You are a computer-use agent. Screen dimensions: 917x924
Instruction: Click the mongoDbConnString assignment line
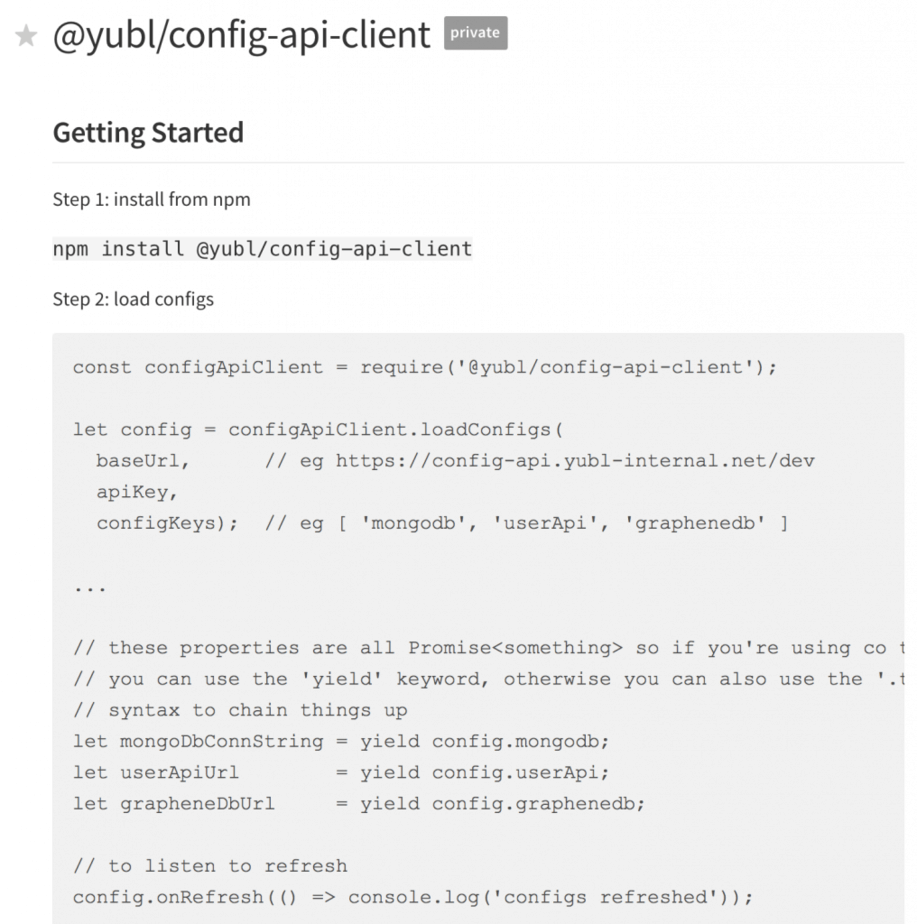tap(341, 741)
